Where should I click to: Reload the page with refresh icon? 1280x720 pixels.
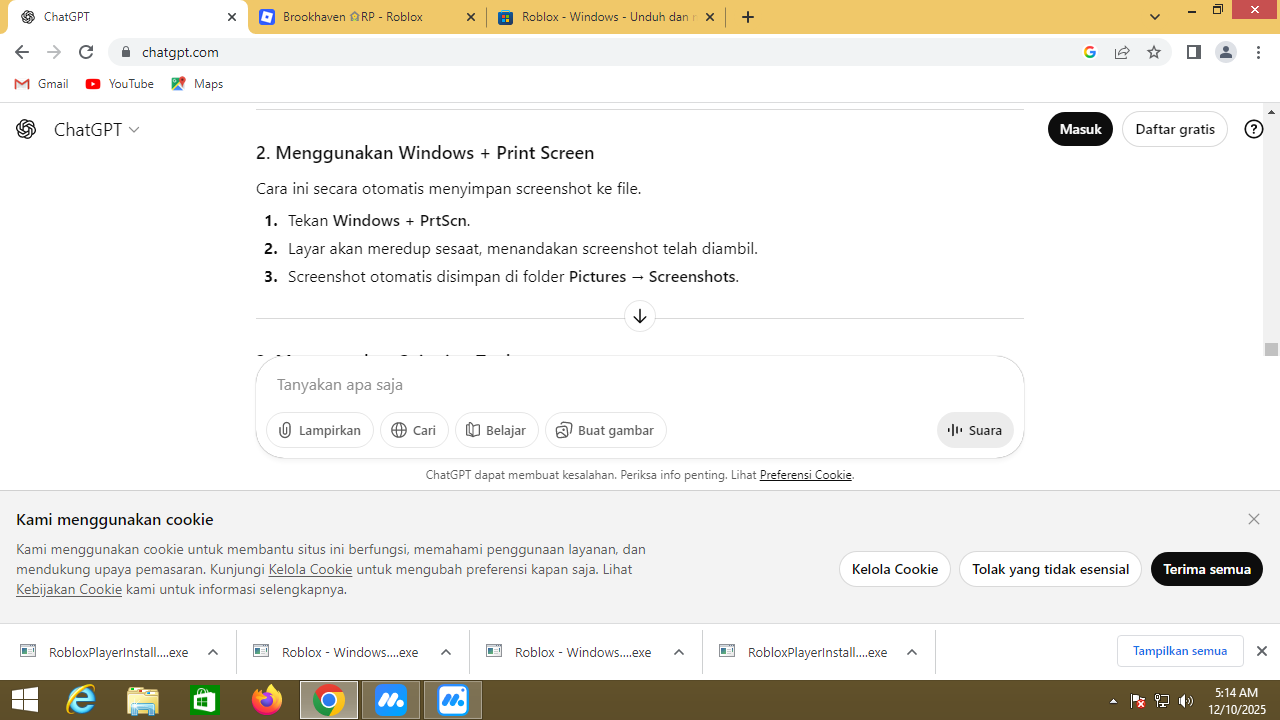(x=86, y=52)
